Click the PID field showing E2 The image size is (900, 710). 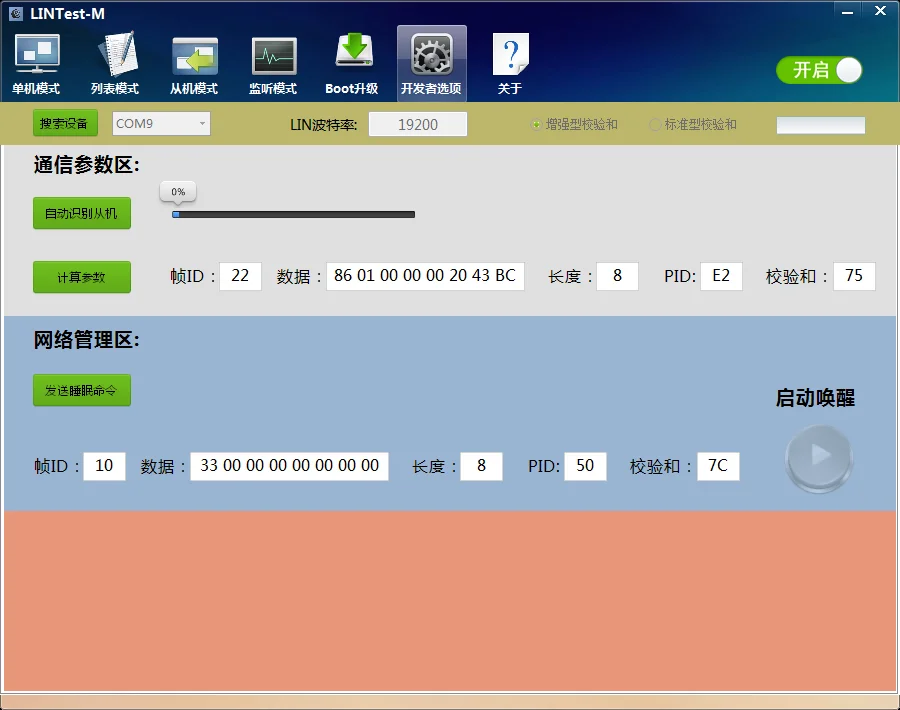721,276
